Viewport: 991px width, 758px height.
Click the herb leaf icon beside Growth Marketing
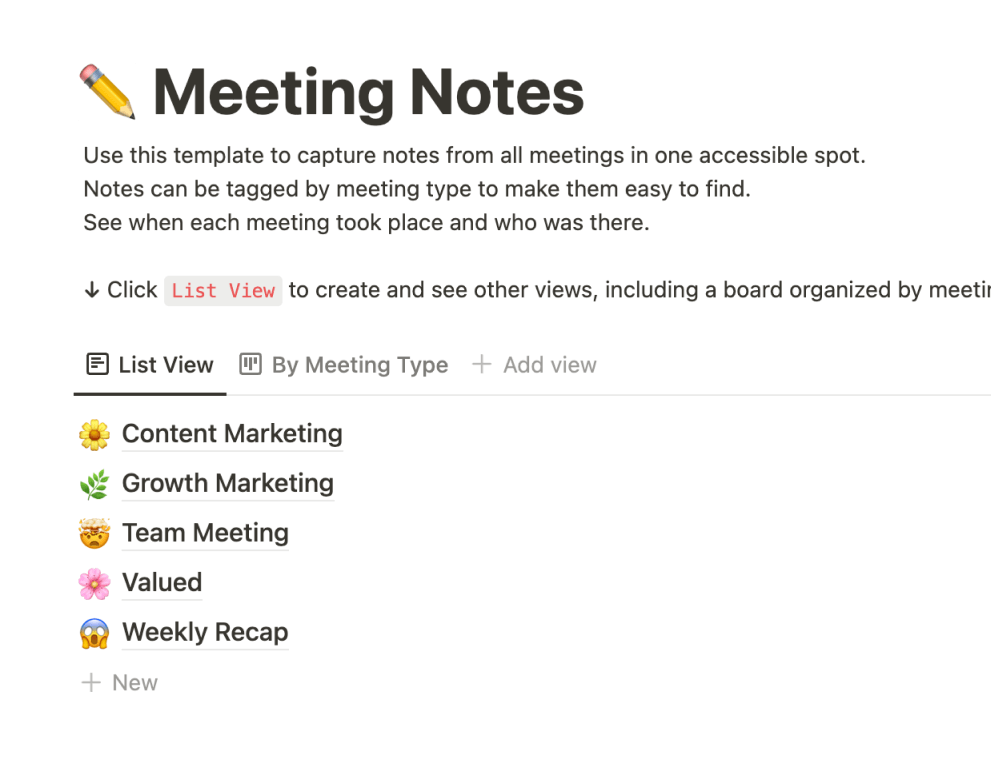coord(94,484)
